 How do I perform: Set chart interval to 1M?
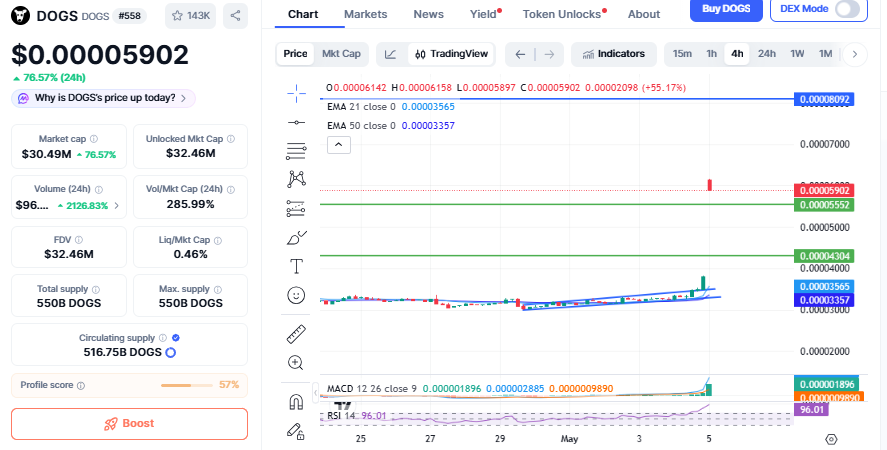click(826, 54)
